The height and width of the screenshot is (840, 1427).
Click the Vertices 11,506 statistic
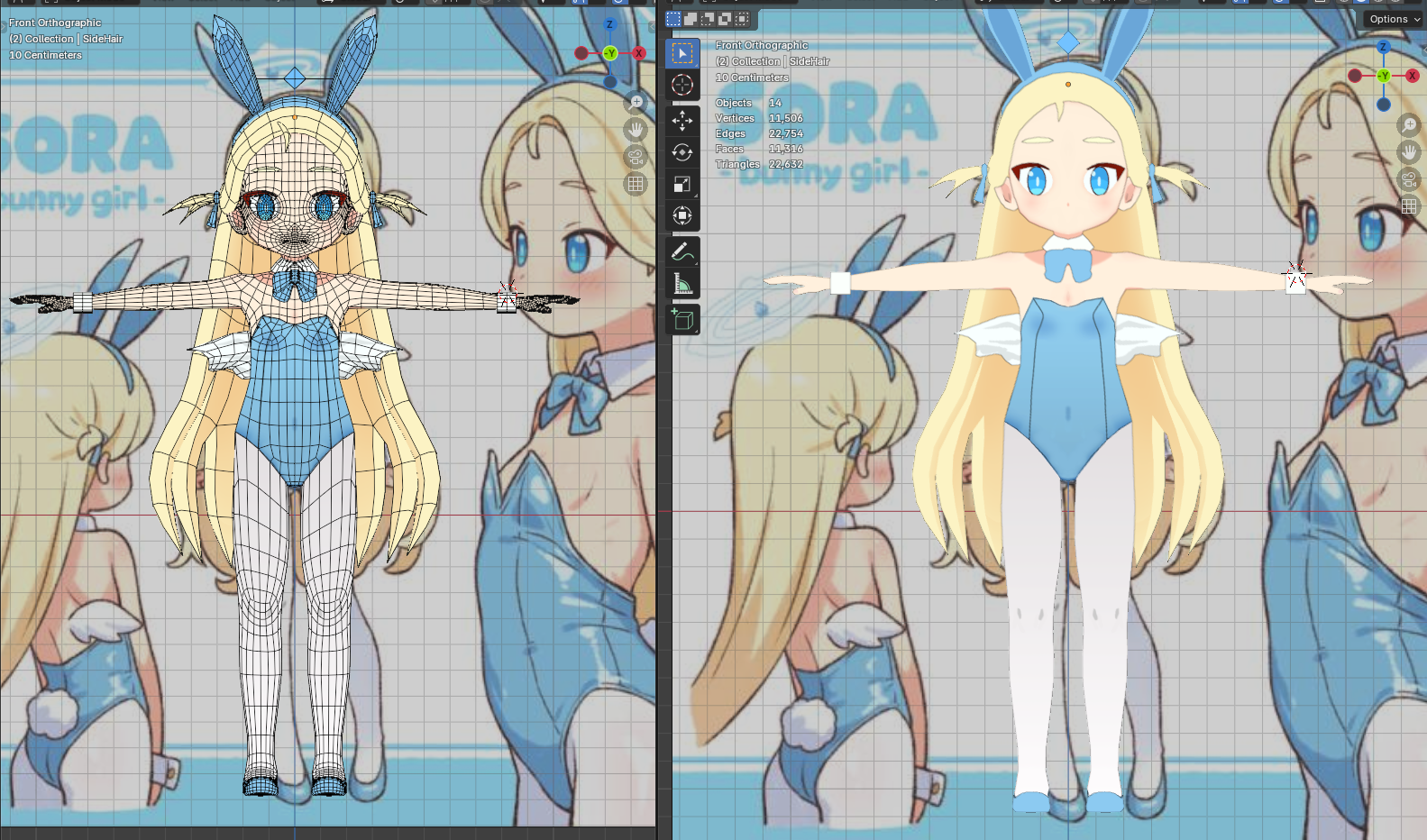(759, 118)
